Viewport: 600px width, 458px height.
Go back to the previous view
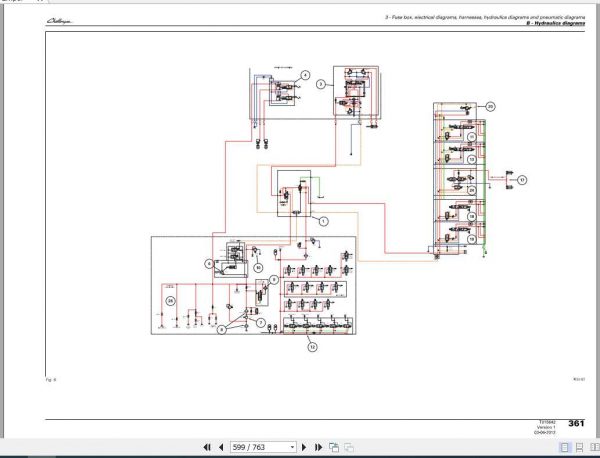coord(334,447)
